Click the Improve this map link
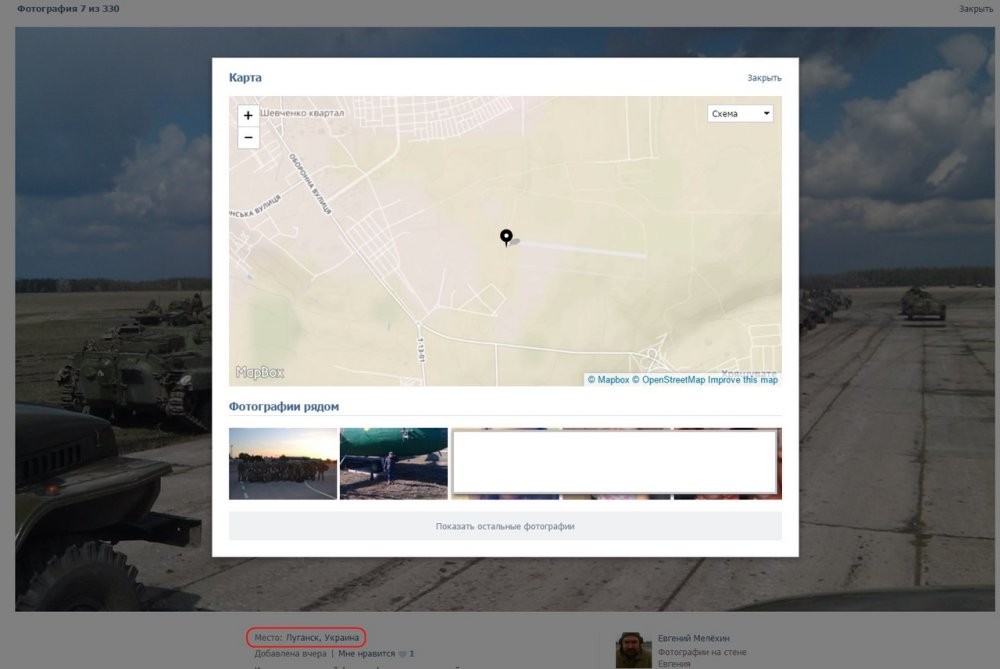 (x=742, y=380)
